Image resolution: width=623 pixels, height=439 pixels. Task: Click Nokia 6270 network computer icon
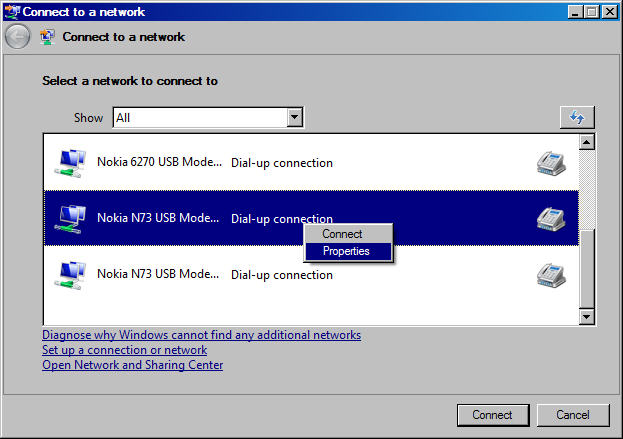pos(69,163)
